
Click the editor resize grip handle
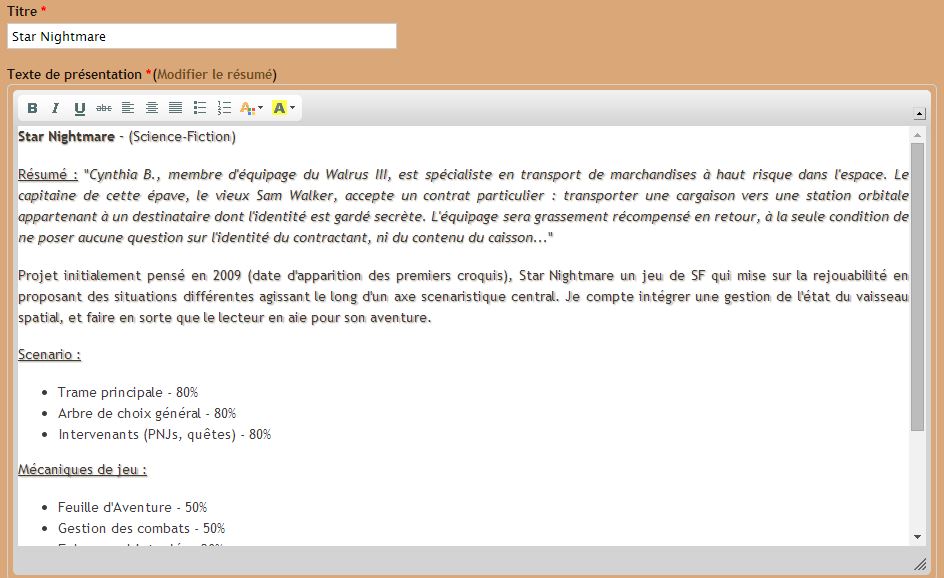[919, 564]
